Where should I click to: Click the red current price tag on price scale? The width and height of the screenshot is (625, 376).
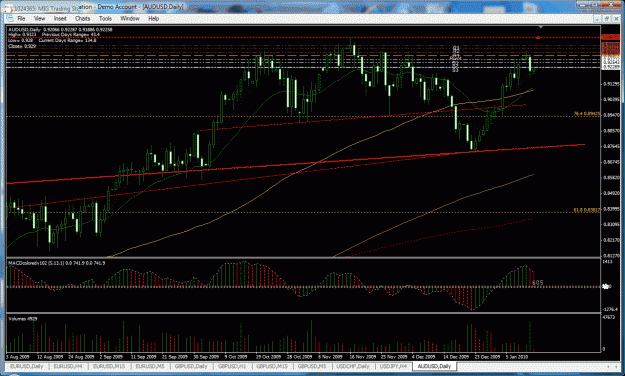coord(610,37)
